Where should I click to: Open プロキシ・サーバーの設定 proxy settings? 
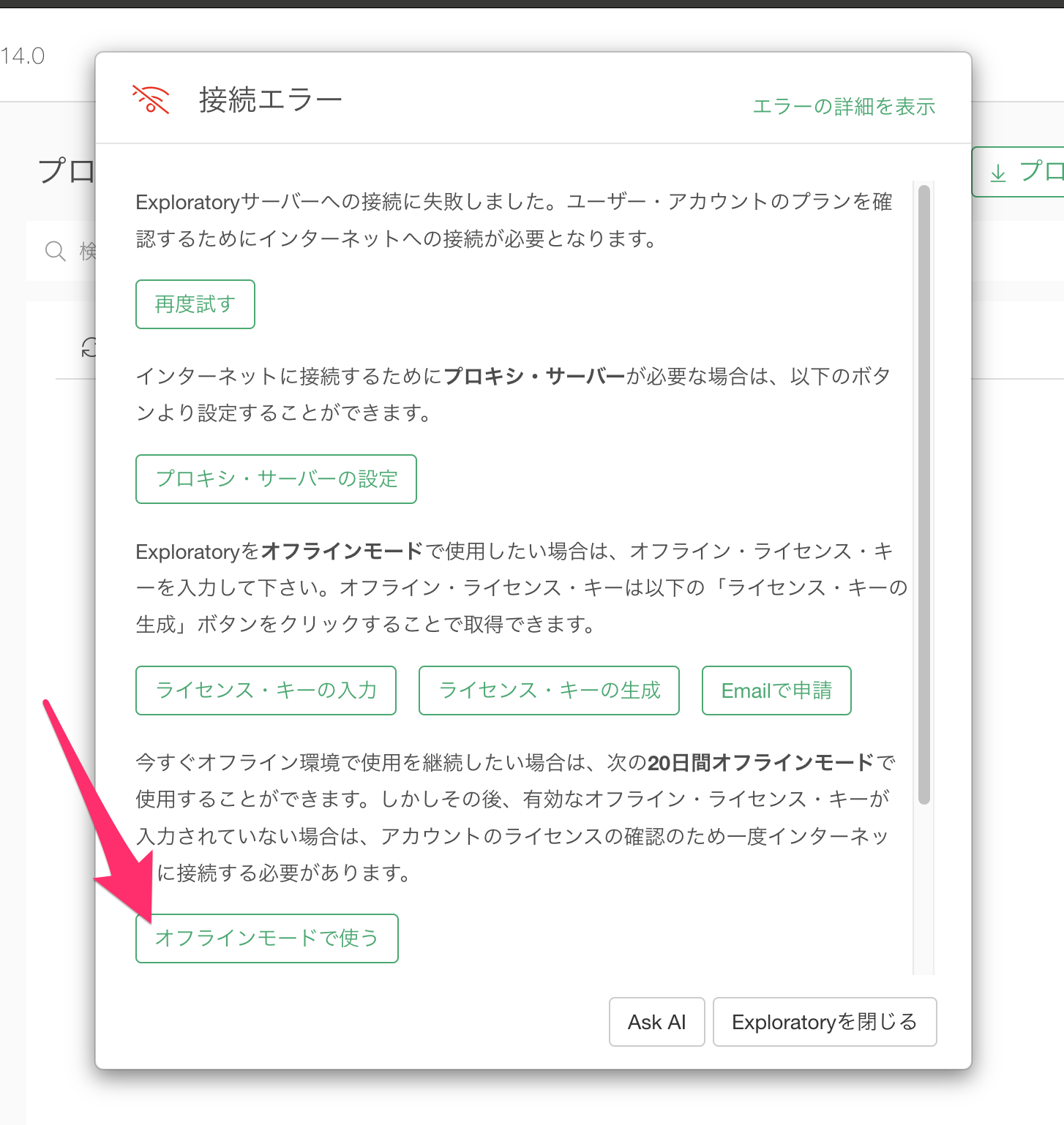click(276, 479)
